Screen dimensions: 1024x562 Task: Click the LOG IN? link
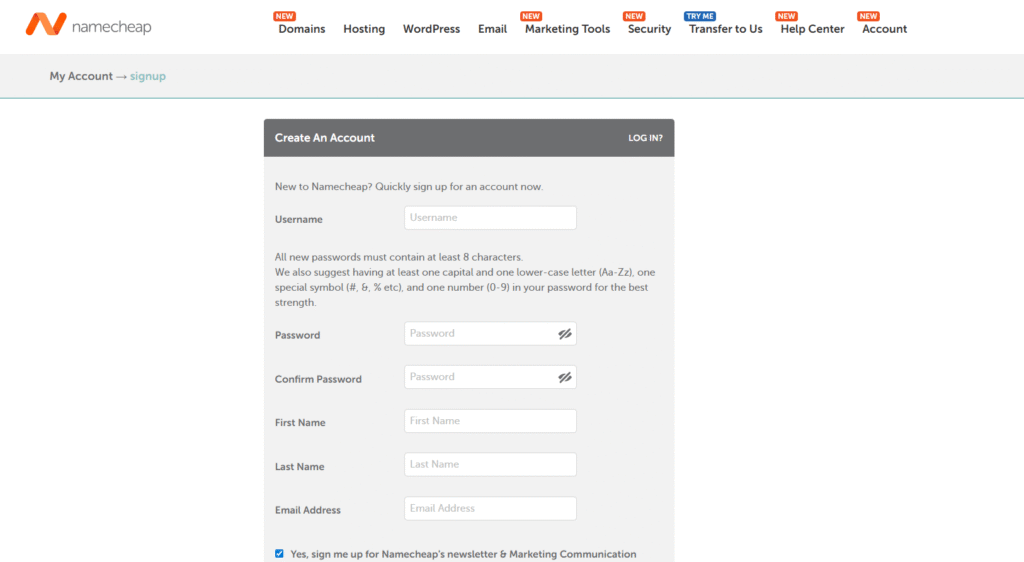[645, 138]
